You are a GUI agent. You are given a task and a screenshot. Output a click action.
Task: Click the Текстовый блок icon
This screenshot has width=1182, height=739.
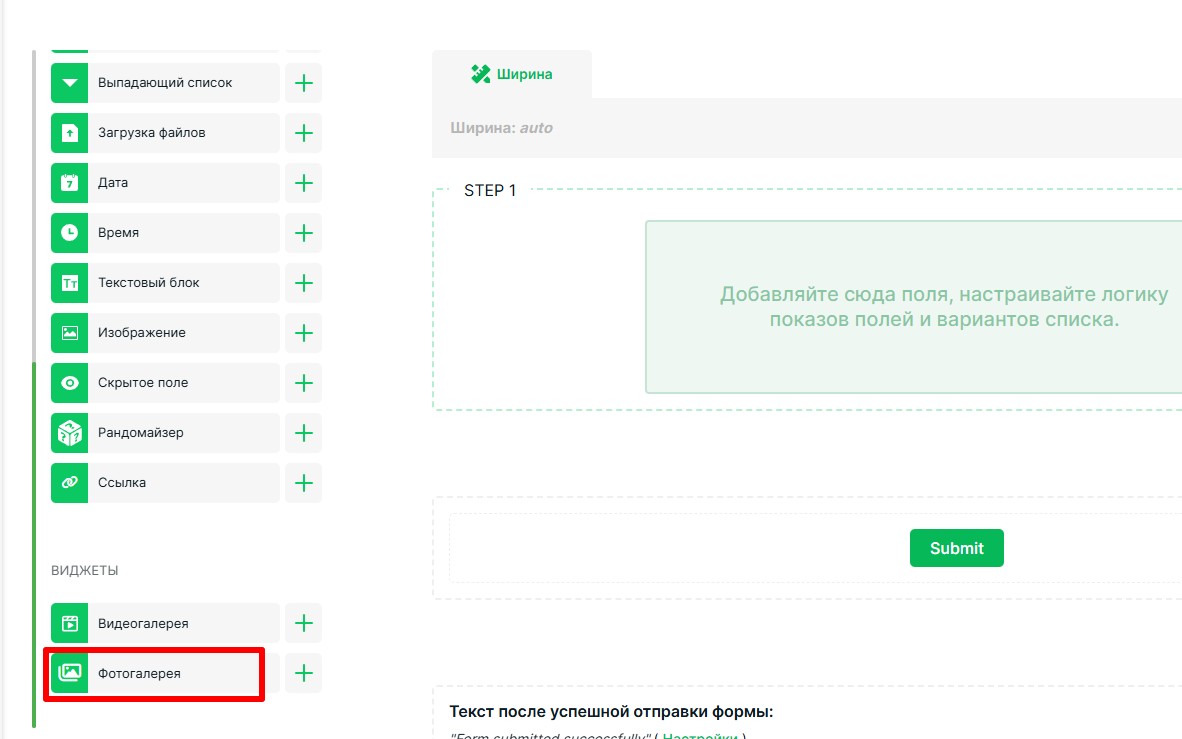click(x=70, y=283)
